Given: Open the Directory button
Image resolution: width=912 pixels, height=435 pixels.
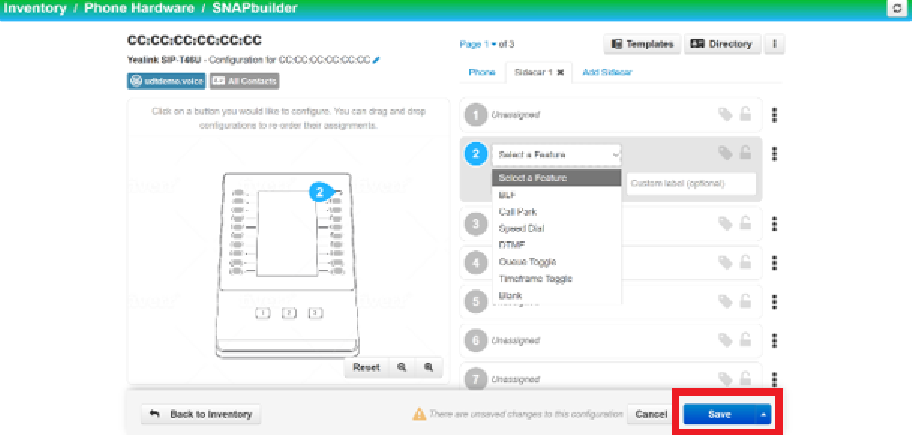Looking at the screenshot, I should [x=722, y=44].
